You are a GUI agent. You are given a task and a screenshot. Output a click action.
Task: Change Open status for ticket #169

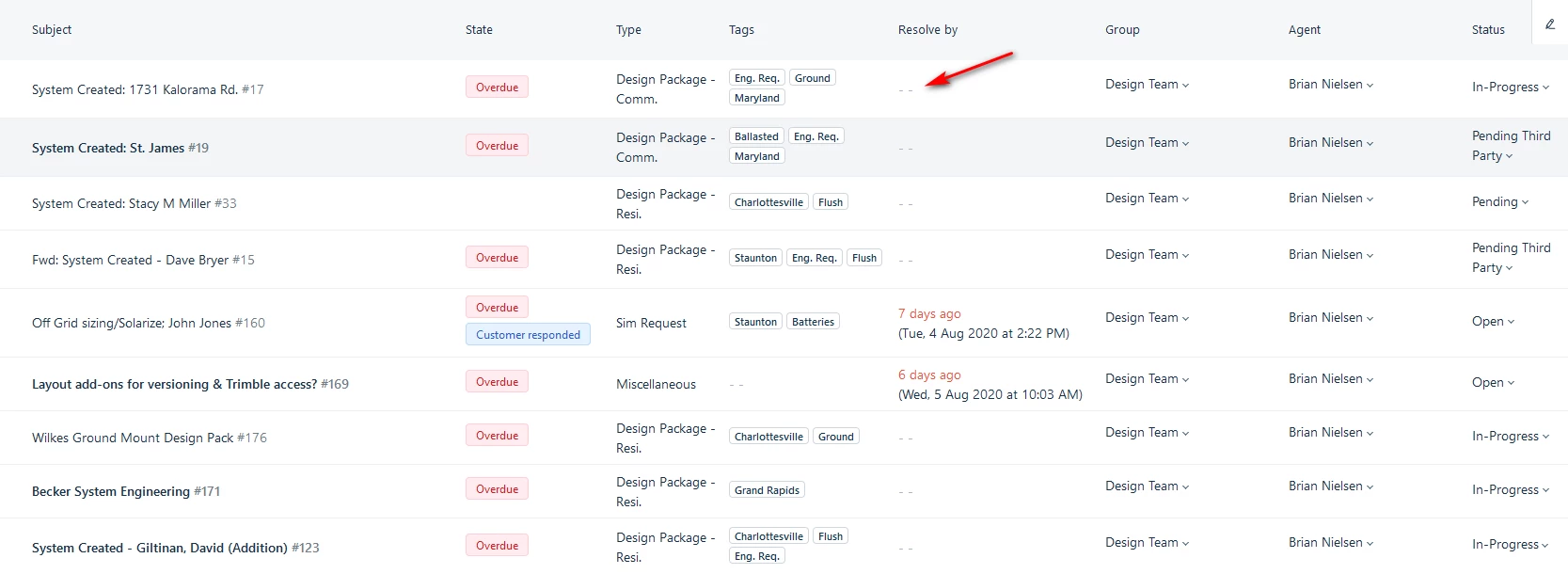[x=1493, y=382]
